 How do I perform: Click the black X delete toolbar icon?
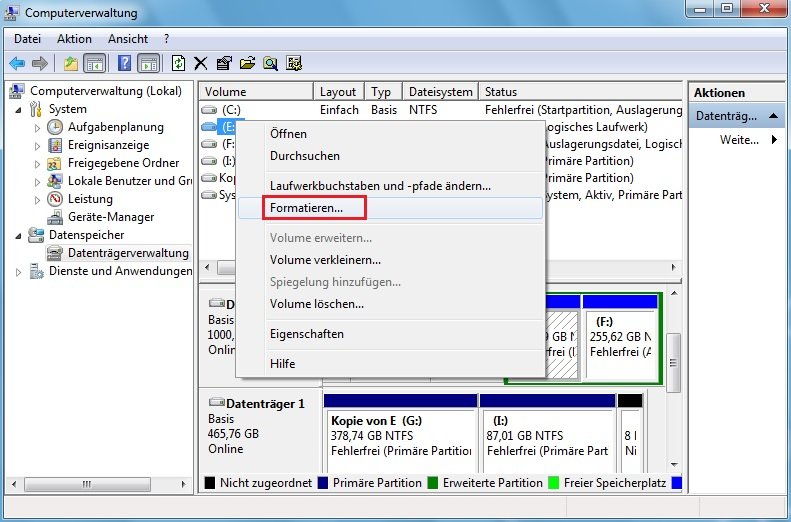201,64
